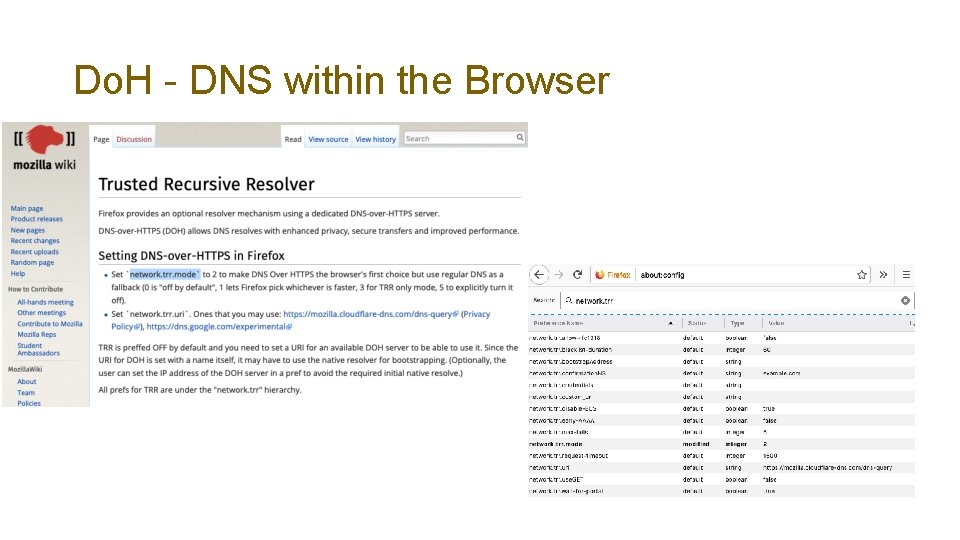Select the network.trr.confirmationNS preference row
Screen dimensions: 960x540
[721, 373]
